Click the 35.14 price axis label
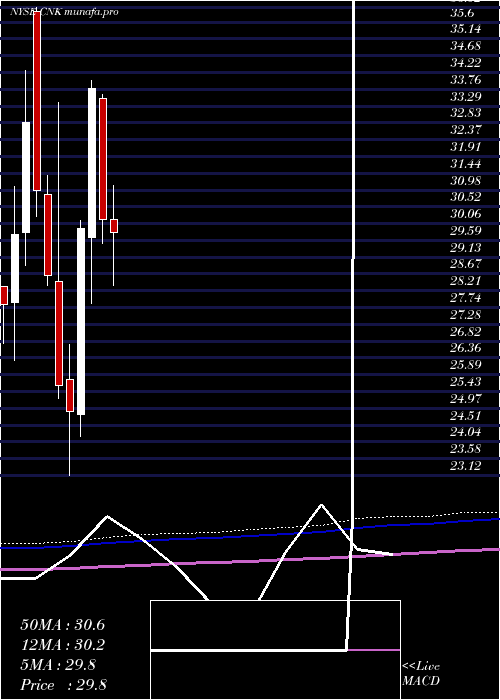The width and height of the screenshot is (500, 700). [x=466, y=29]
